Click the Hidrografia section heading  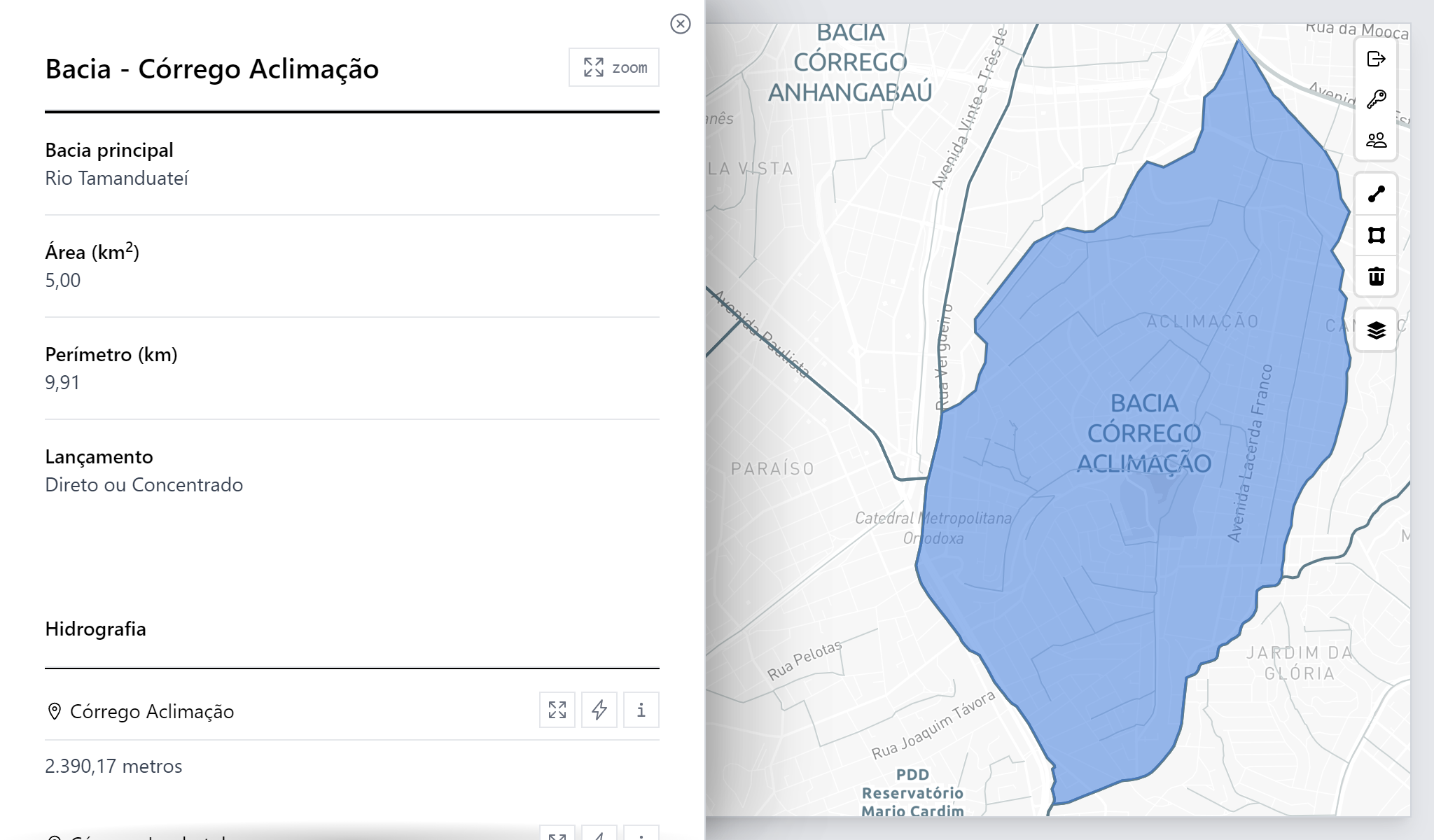[96, 629]
